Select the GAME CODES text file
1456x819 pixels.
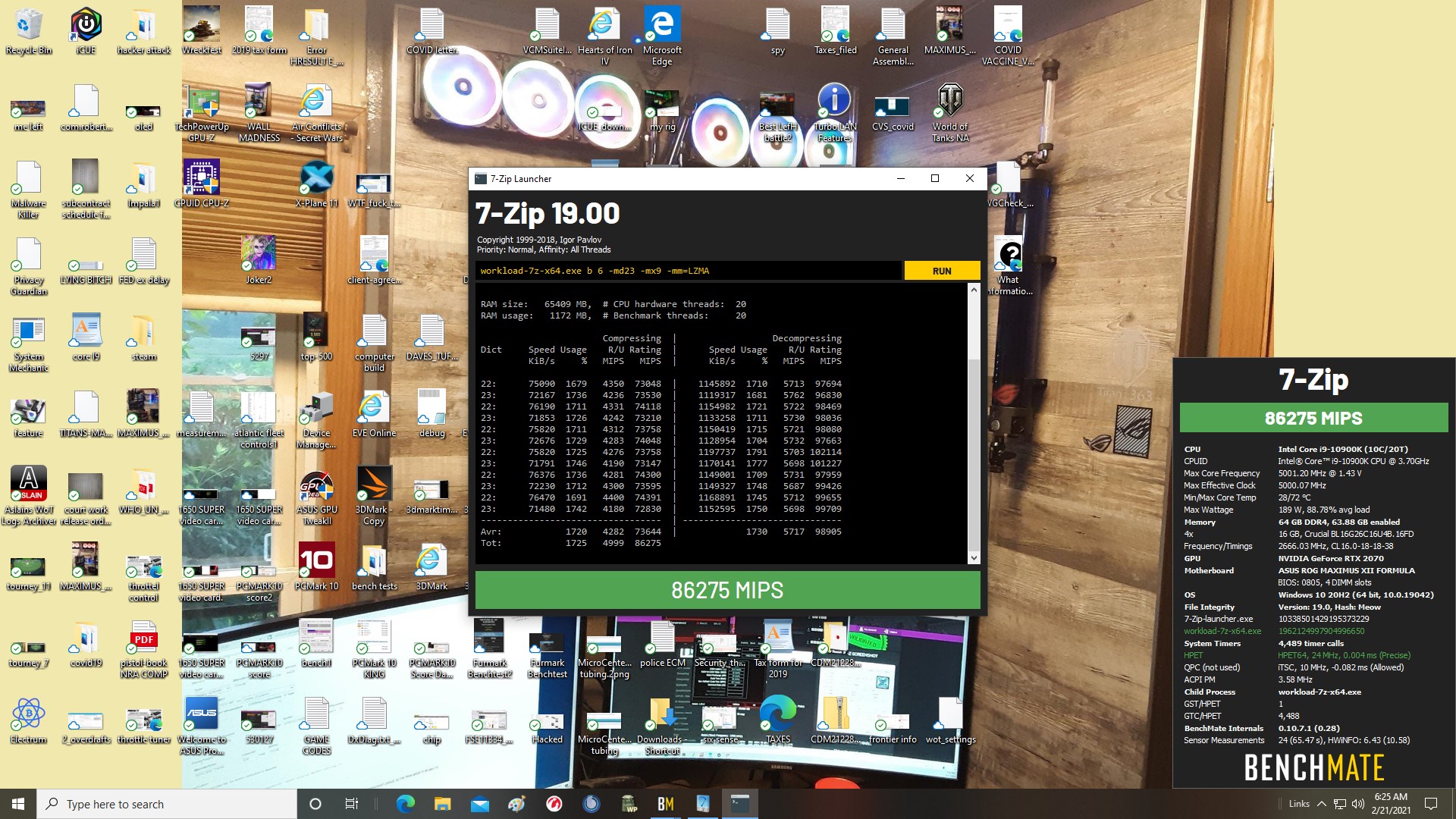pyautogui.click(x=317, y=726)
